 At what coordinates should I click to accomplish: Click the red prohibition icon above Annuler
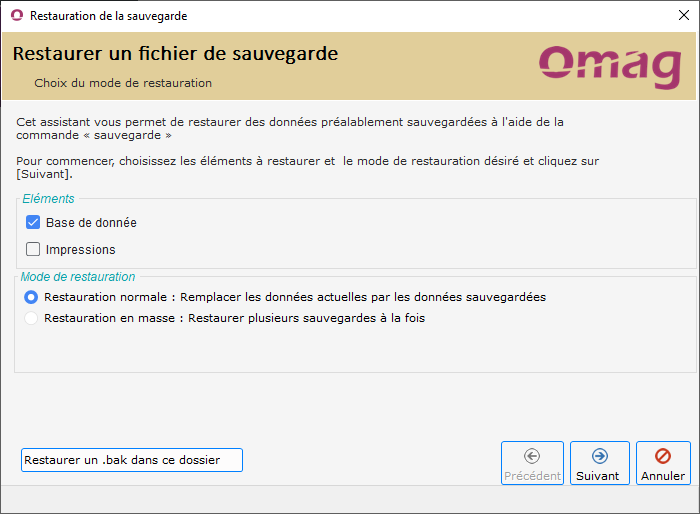[662, 456]
